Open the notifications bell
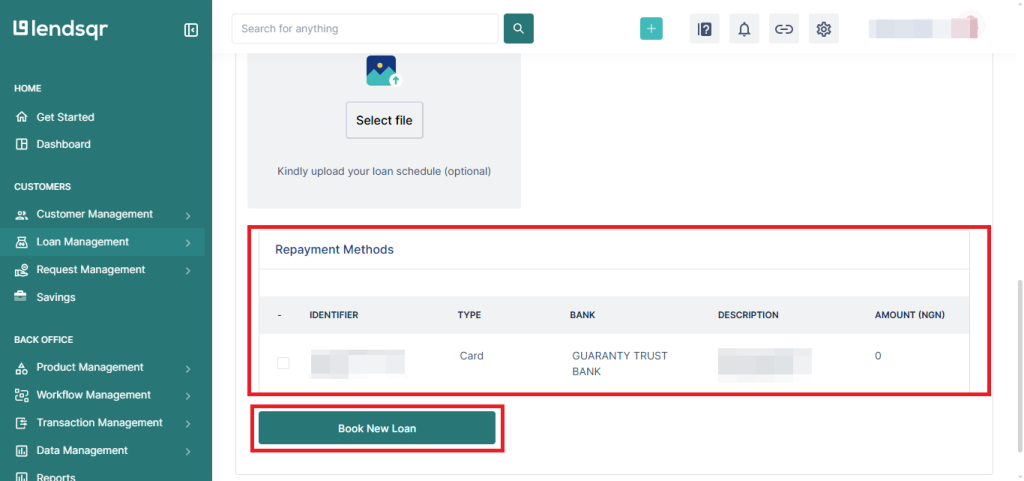1024x481 pixels. tap(744, 29)
